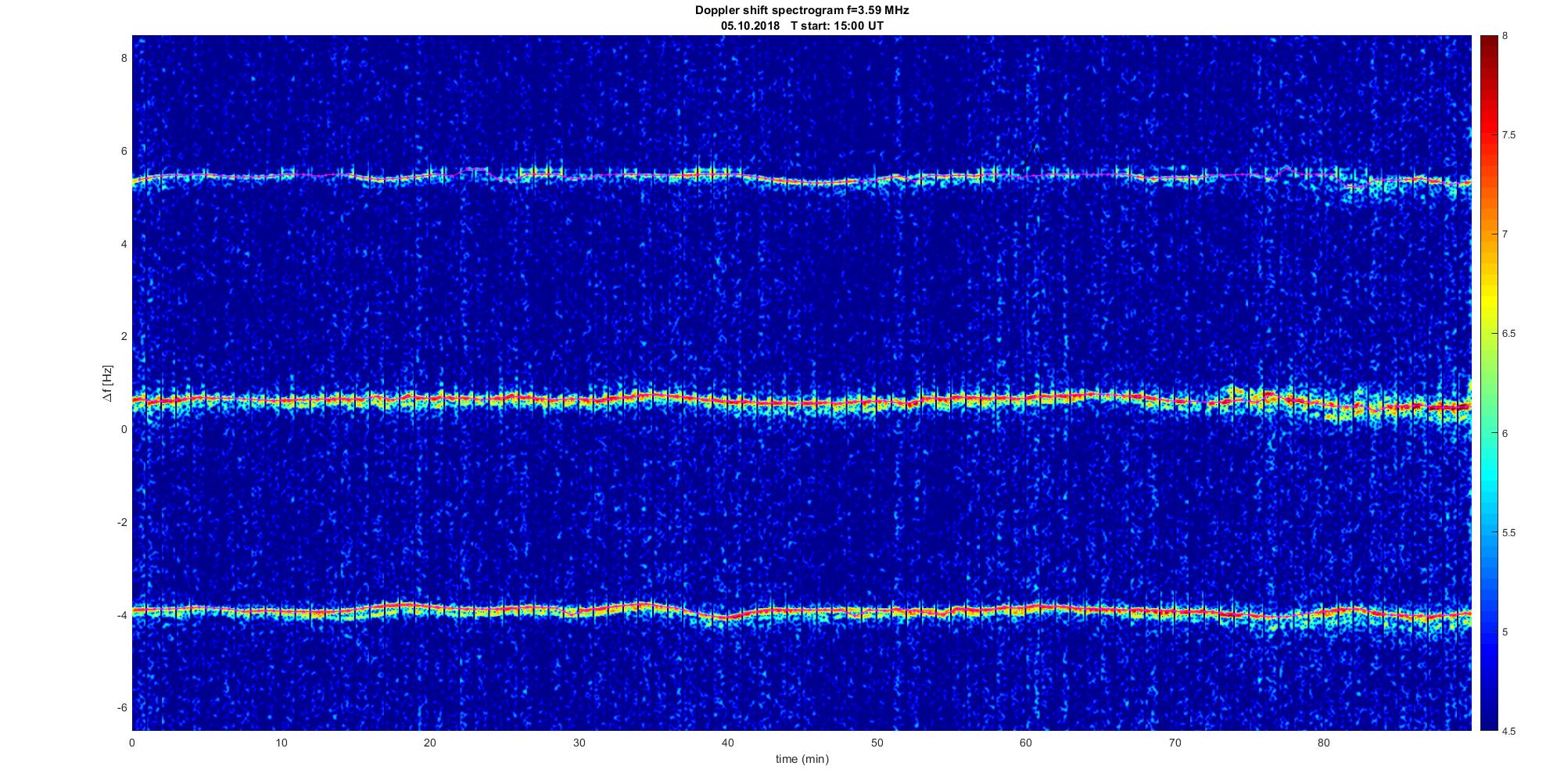Click the plot title 'Doppler shift spectrogram f=3.59 MHz'
This screenshot has width=1564, height=784.
click(802, 10)
